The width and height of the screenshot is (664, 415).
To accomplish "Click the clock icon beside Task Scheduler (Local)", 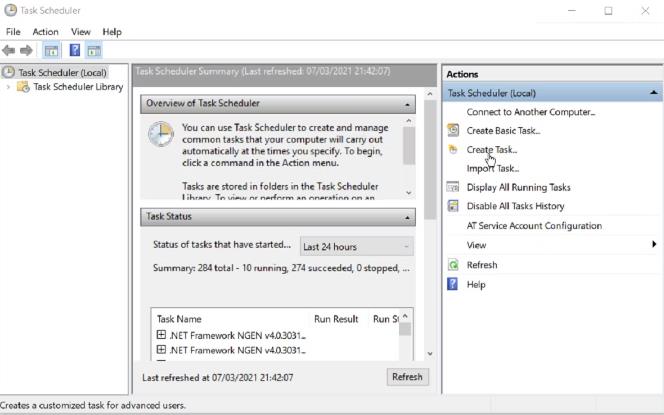I will [x=8, y=72].
